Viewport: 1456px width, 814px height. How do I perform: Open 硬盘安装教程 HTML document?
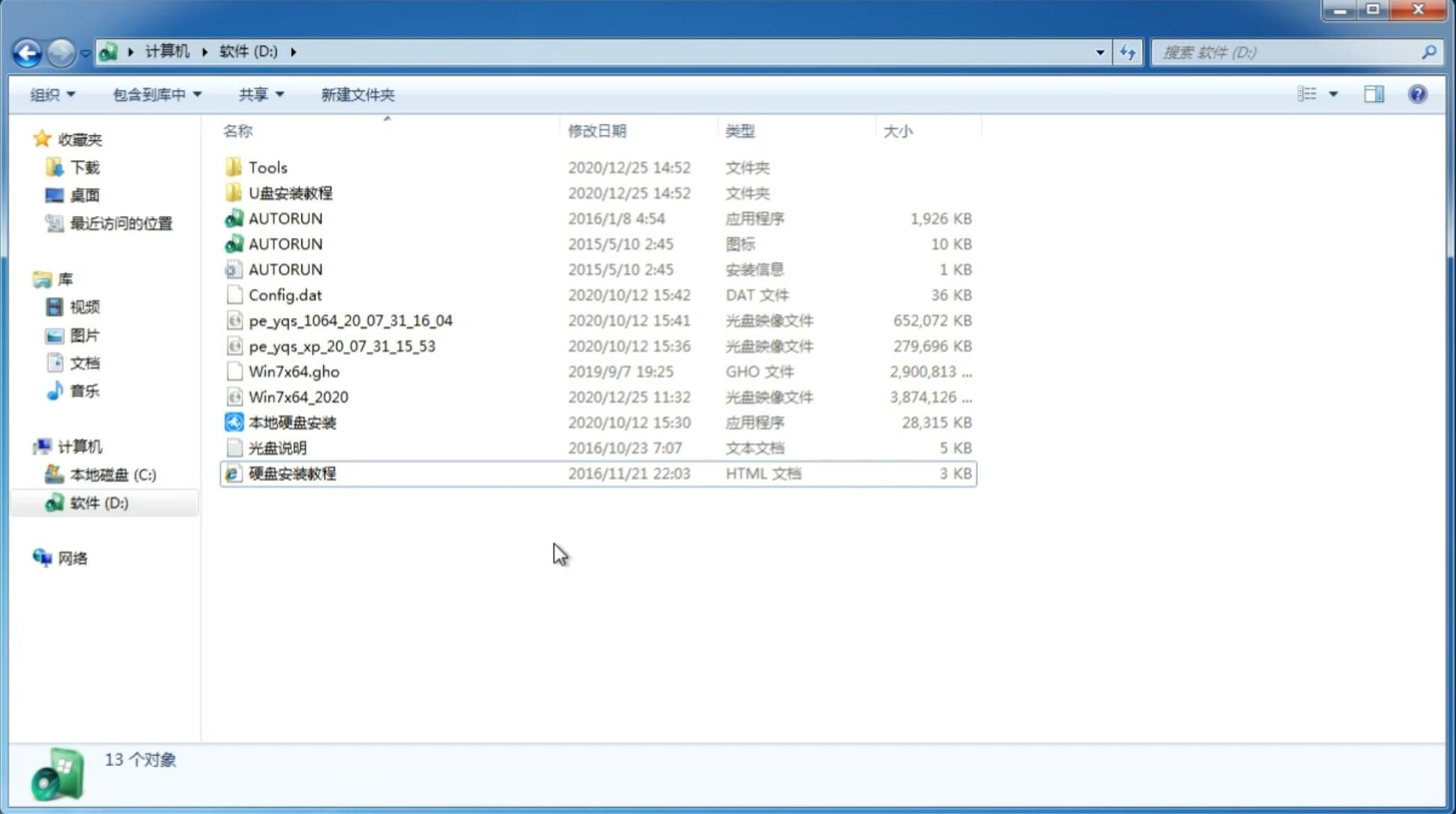pos(292,473)
